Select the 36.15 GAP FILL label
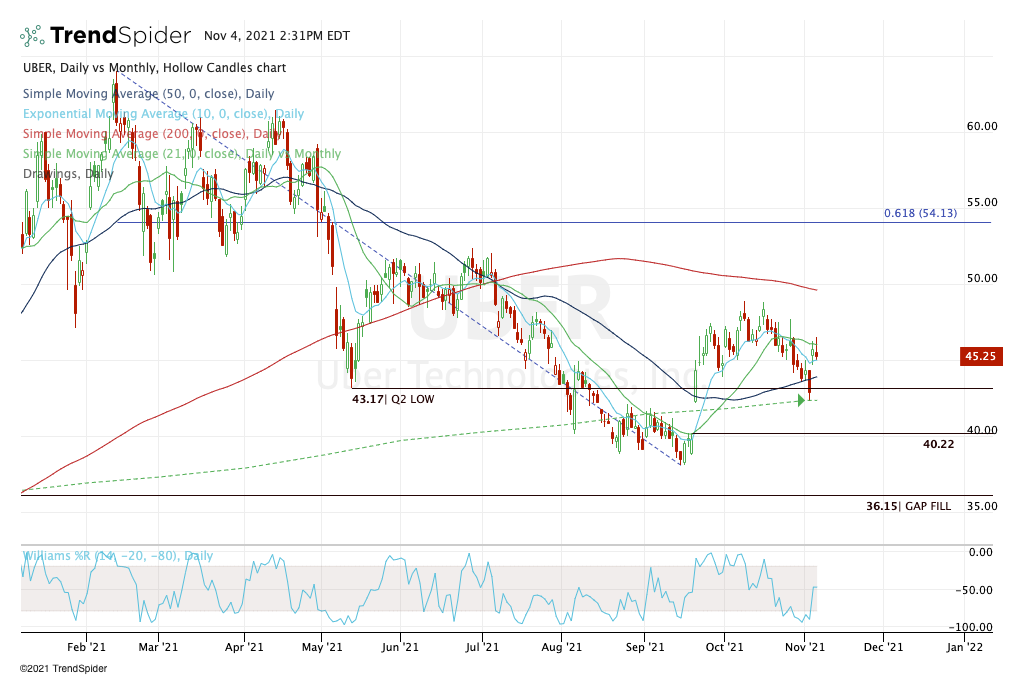Screen dimensions: 1023x678 [908, 506]
